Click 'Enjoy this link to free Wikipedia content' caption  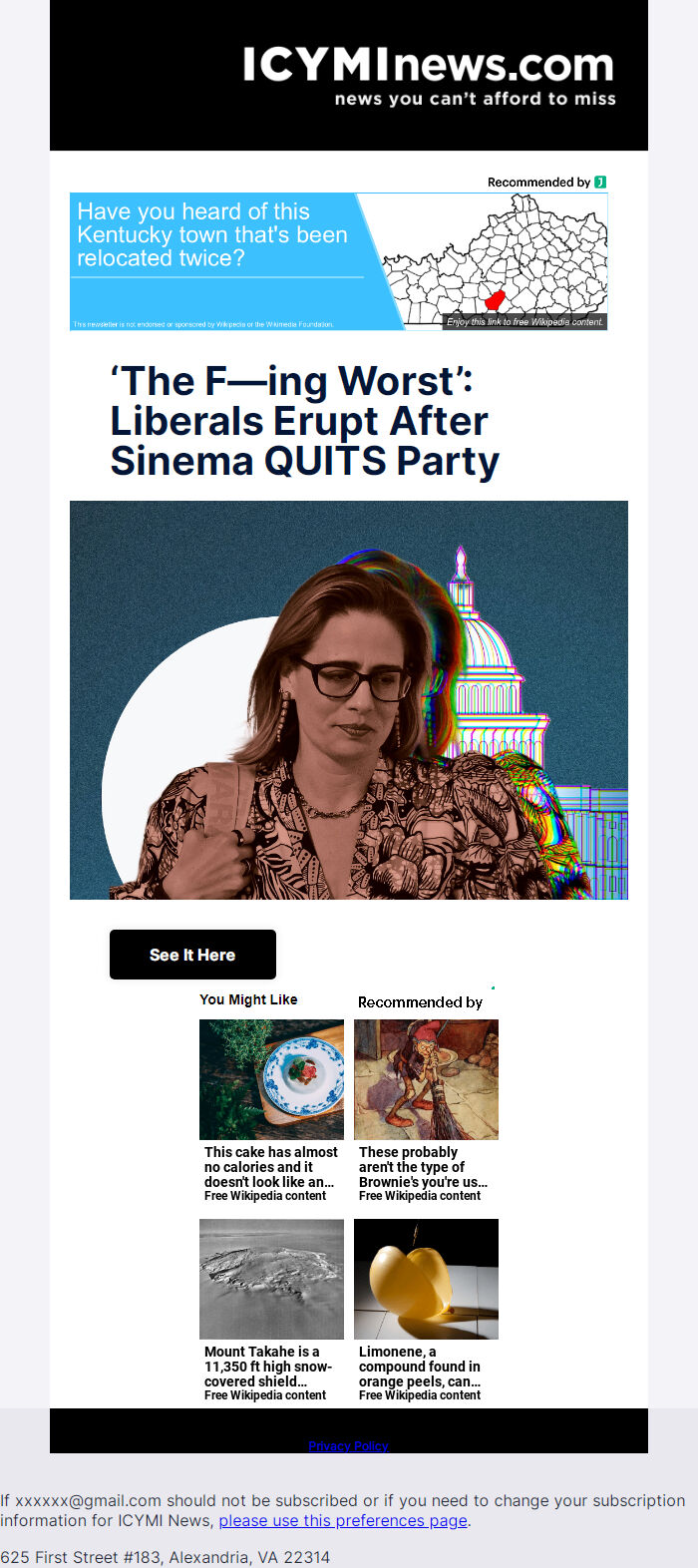pos(524,322)
